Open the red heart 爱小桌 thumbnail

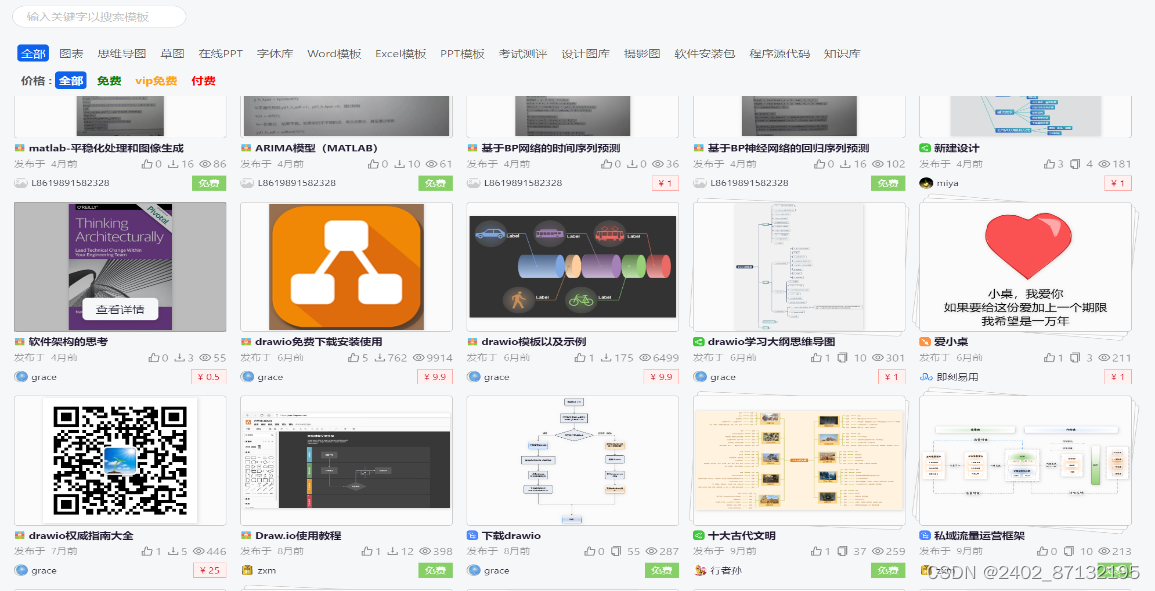(1025, 267)
